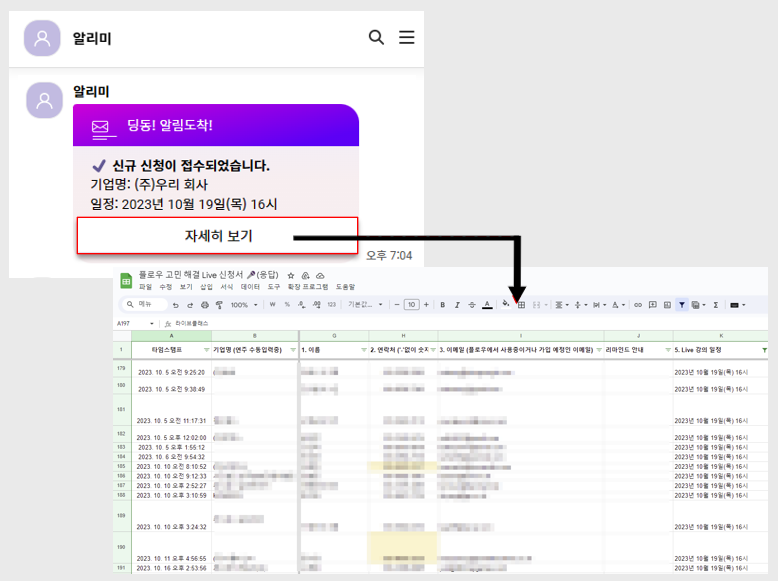Open the 100% zoom dropdown
The height and width of the screenshot is (581, 778).
244,305
